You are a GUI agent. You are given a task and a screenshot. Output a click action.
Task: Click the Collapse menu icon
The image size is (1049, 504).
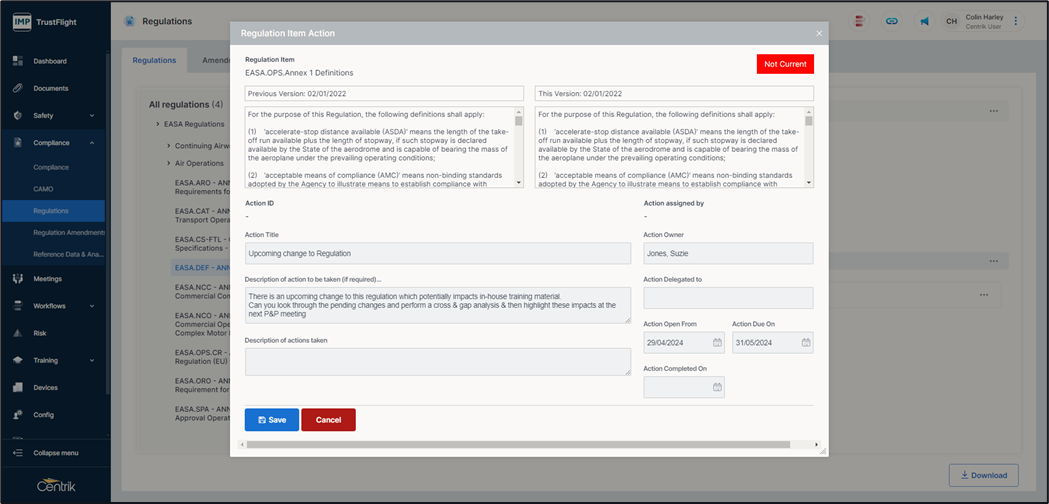18,453
